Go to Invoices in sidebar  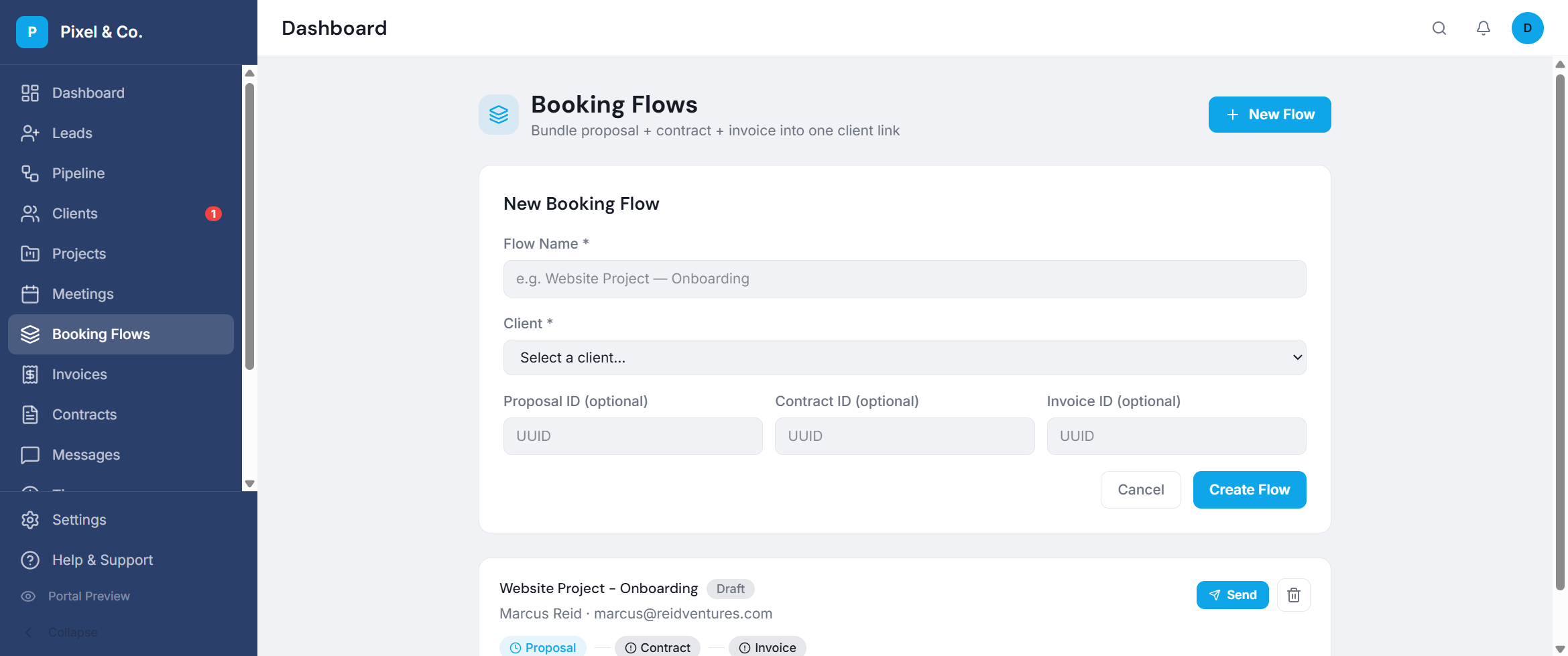click(79, 375)
